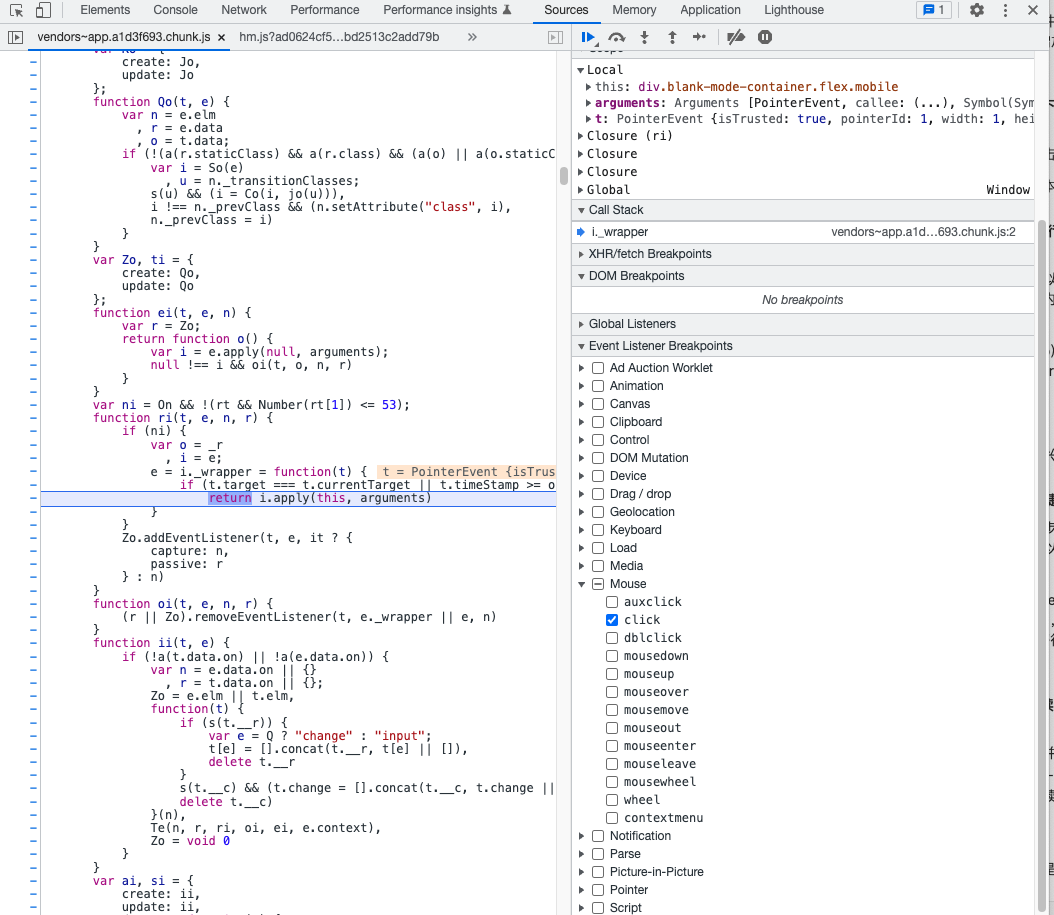The height and width of the screenshot is (915, 1054).
Task: Collapse the Local scope section
Action: pyautogui.click(x=581, y=70)
